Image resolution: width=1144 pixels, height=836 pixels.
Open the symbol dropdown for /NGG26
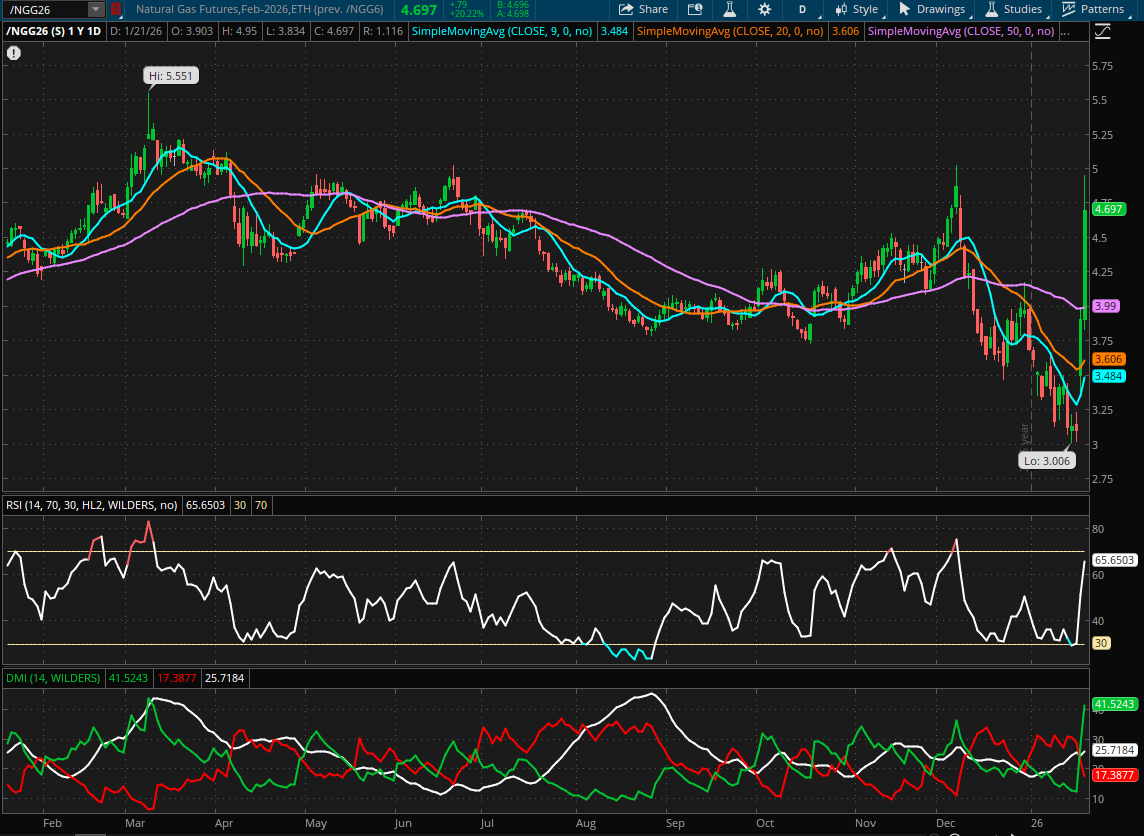95,9
